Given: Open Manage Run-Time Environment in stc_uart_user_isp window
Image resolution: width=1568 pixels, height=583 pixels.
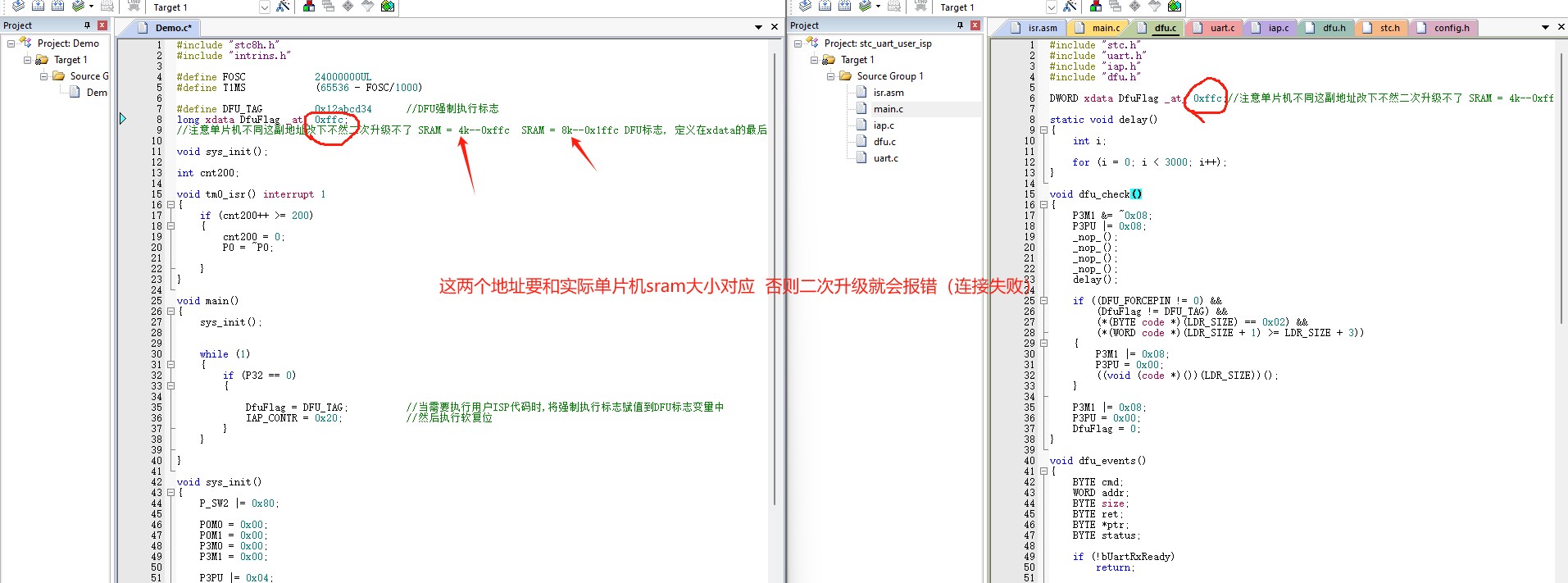Looking at the screenshot, I should coord(1134,6).
